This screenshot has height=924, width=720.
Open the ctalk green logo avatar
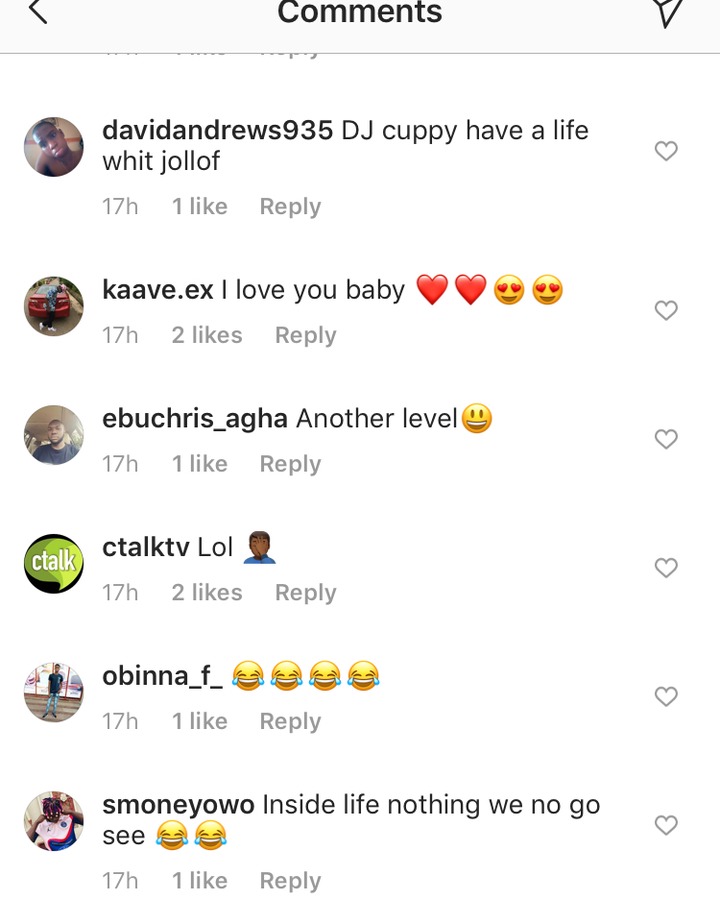click(54, 563)
